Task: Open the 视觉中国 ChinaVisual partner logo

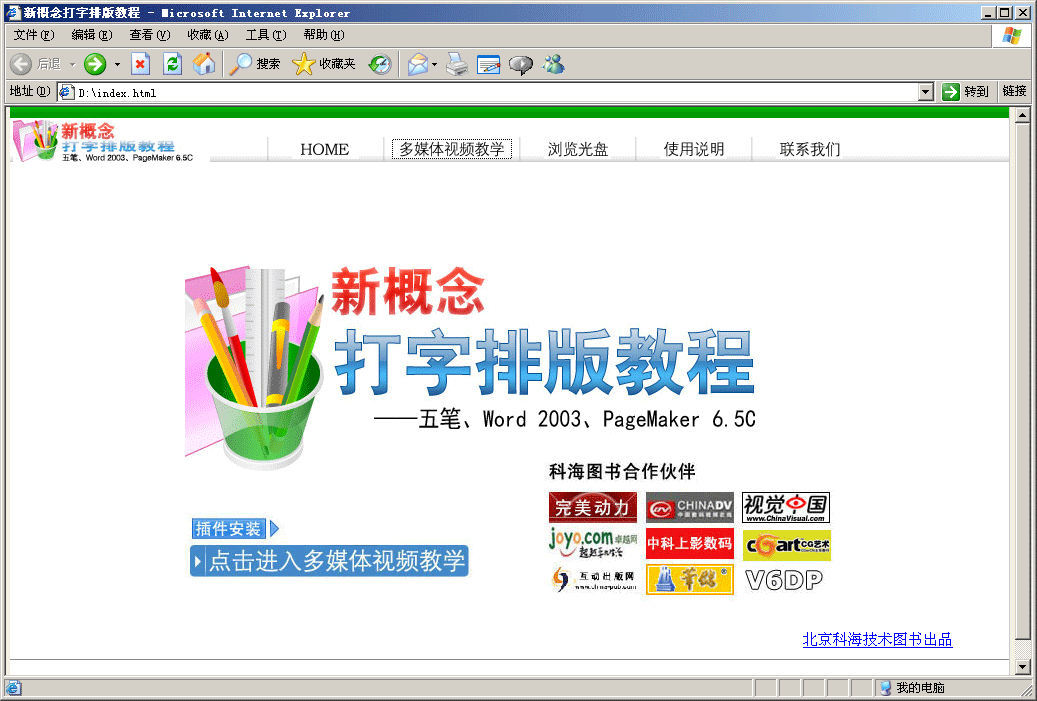Action: point(786,507)
